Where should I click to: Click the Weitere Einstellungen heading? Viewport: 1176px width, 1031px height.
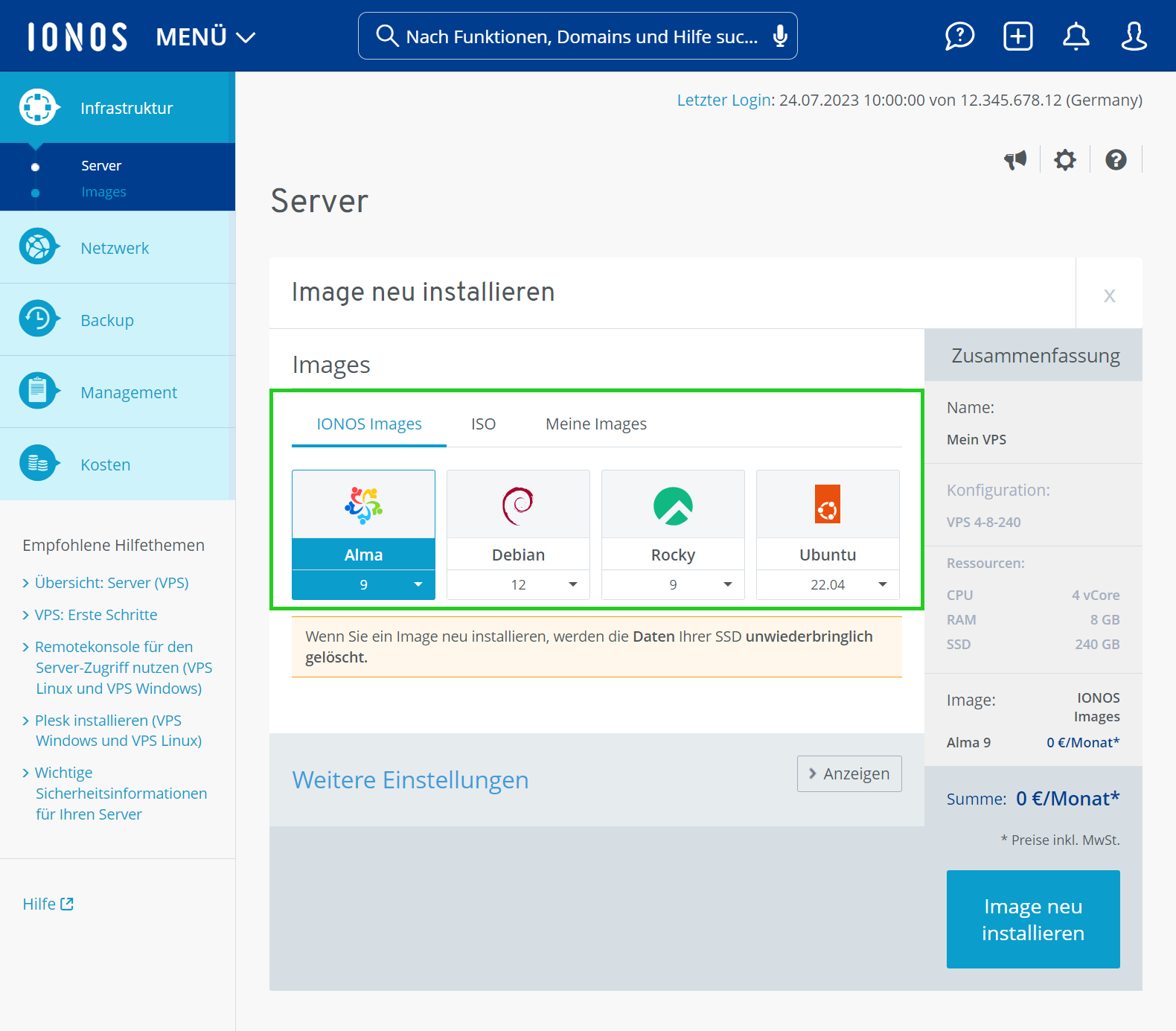pyautogui.click(x=410, y=779)
